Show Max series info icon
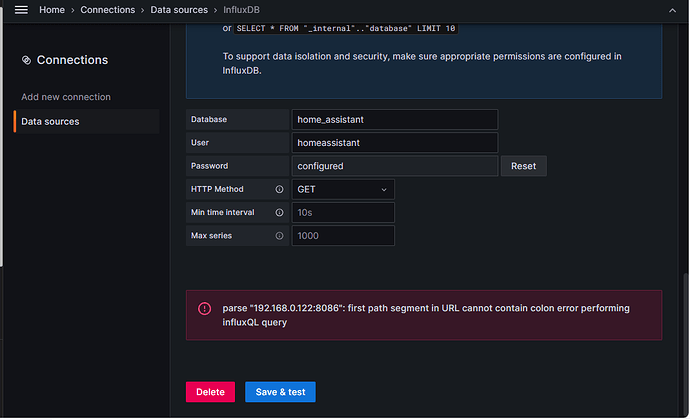 tap(279, 236)
